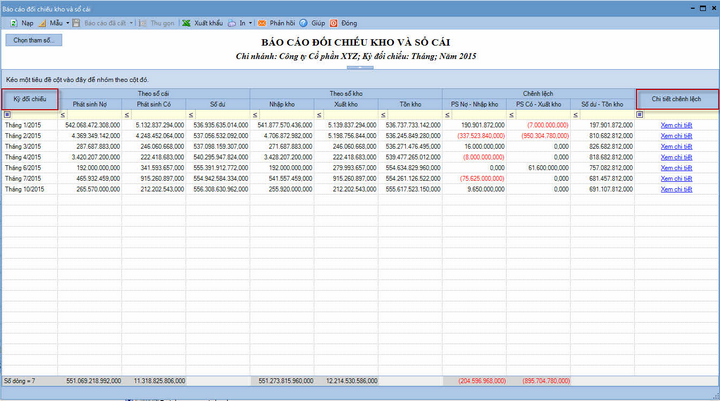Open the ≤ filter operator for Phát sinh Nợ

coord(62,115)
